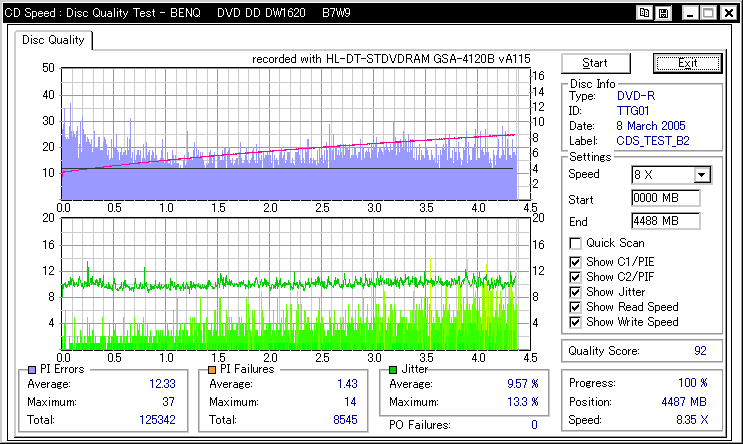The width and height of the screenshot is (743, 444).
Task: Click PI Failures average 1.43
Action: tap(347, 384)
